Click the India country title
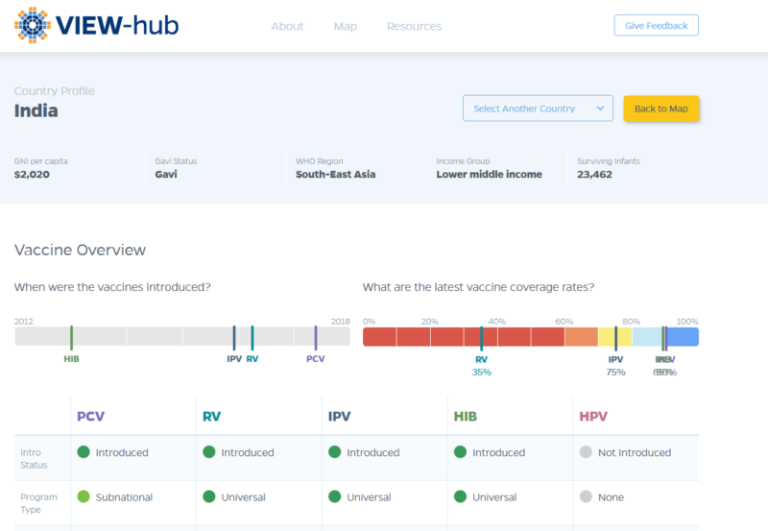Screen dimensions: 768x531 point(36,111)
